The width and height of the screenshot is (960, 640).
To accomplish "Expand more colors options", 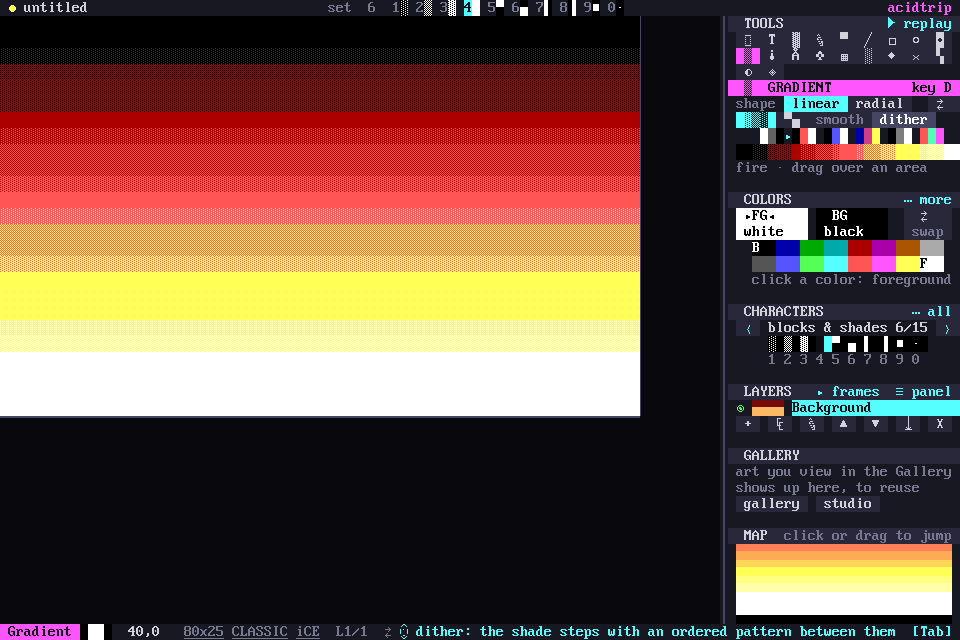I will [928, 200].
